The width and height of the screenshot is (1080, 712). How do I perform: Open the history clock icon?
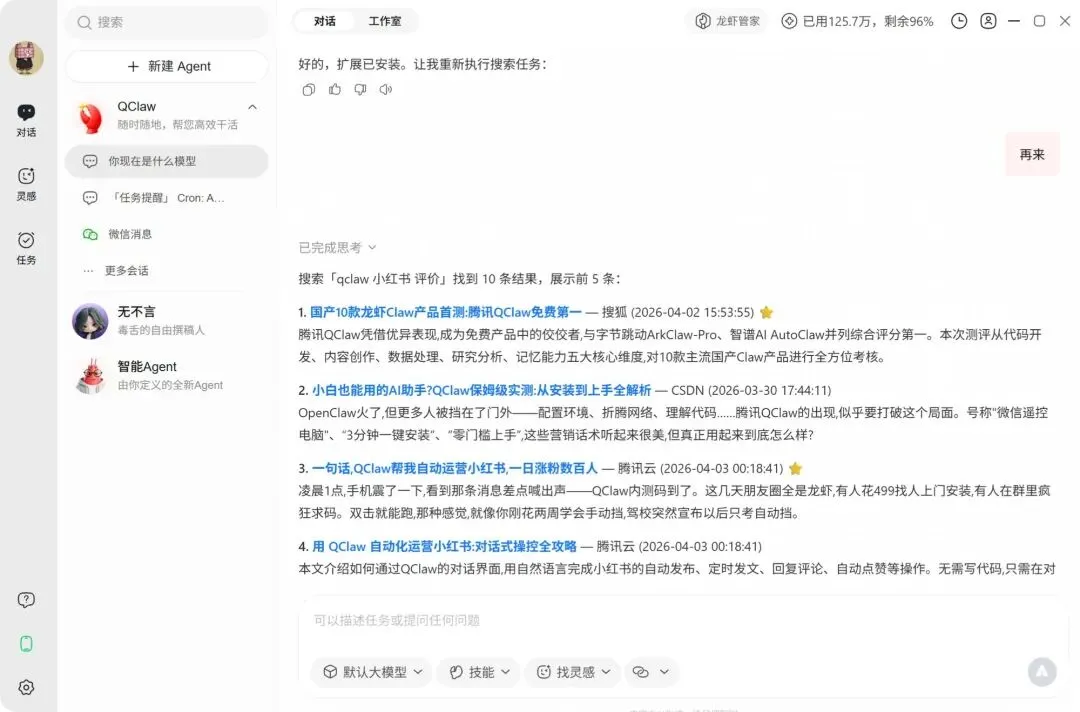pos(959,21)
